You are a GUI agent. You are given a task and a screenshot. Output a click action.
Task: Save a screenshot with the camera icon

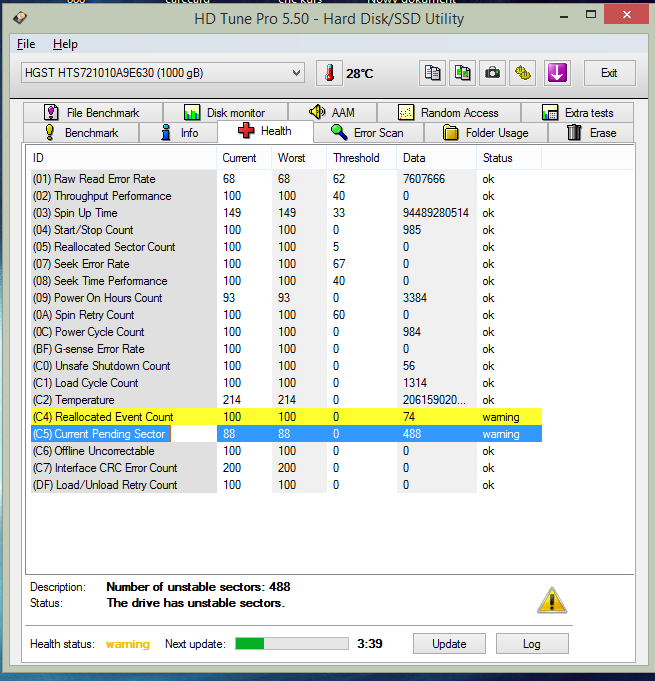492,73
